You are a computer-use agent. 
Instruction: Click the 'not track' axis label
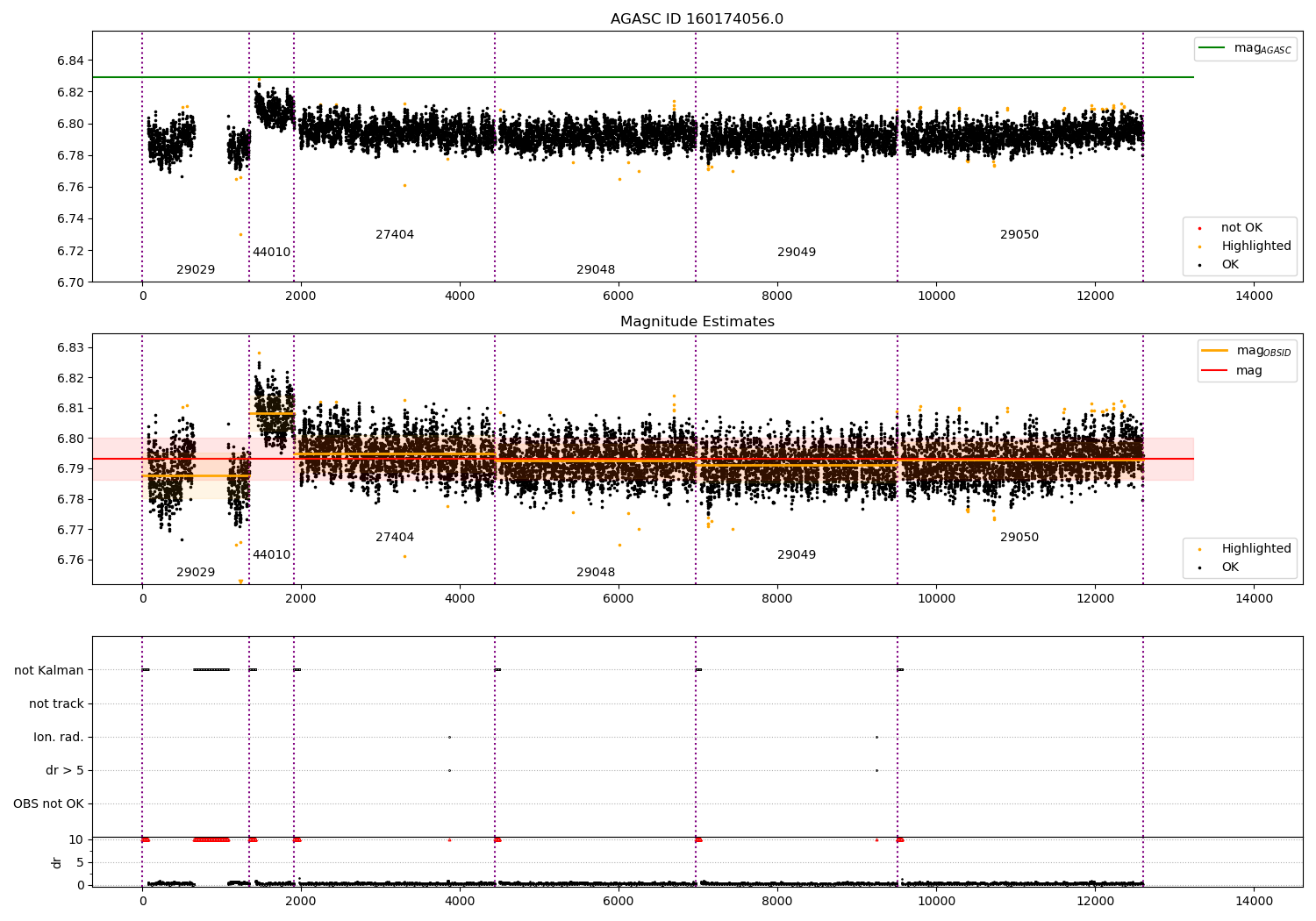56,703
